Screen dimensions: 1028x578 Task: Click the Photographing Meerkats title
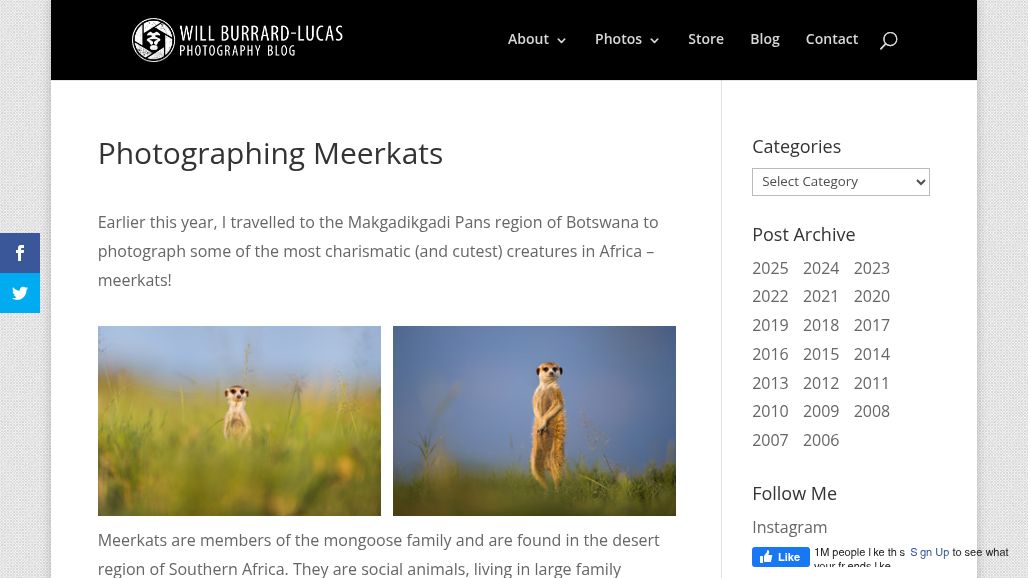coord(270,153)
